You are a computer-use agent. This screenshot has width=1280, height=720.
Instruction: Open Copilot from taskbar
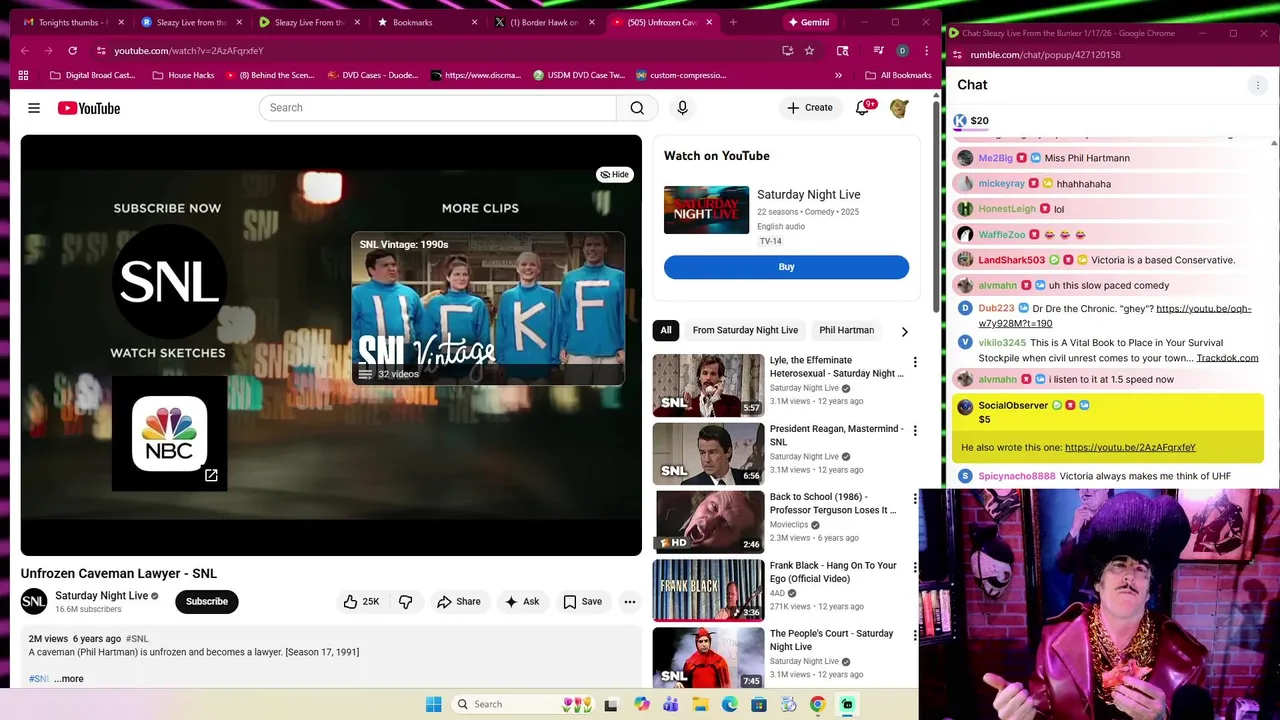click(x=641, y=704)
